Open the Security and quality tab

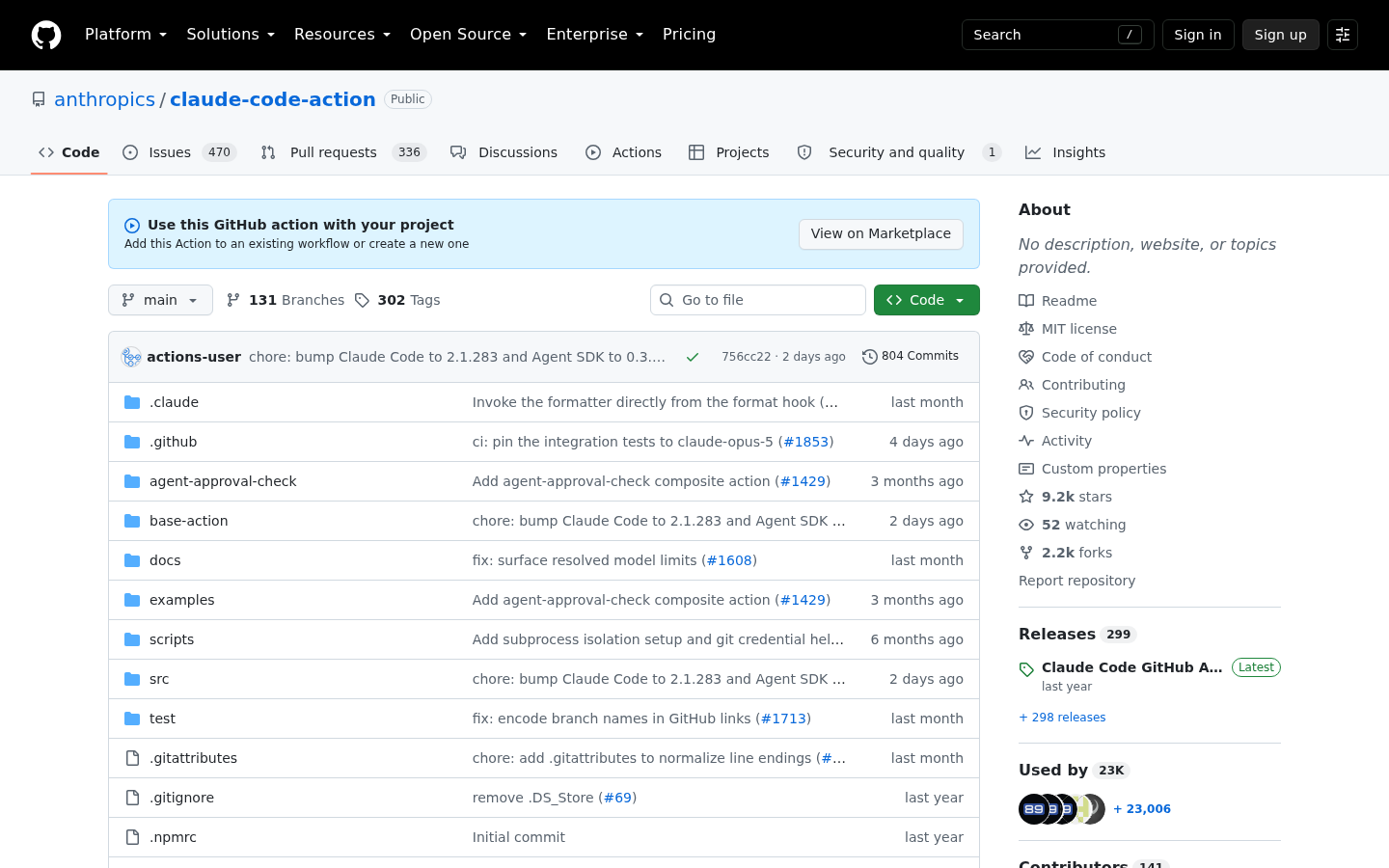[x=899, y=152]
